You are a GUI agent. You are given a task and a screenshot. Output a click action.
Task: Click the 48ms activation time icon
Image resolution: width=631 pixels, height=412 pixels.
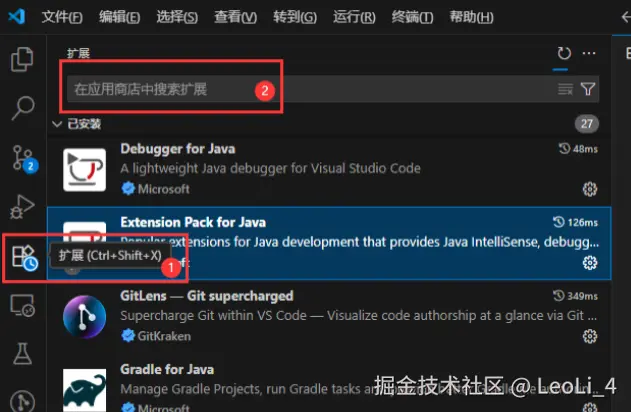tap(564, 148)
